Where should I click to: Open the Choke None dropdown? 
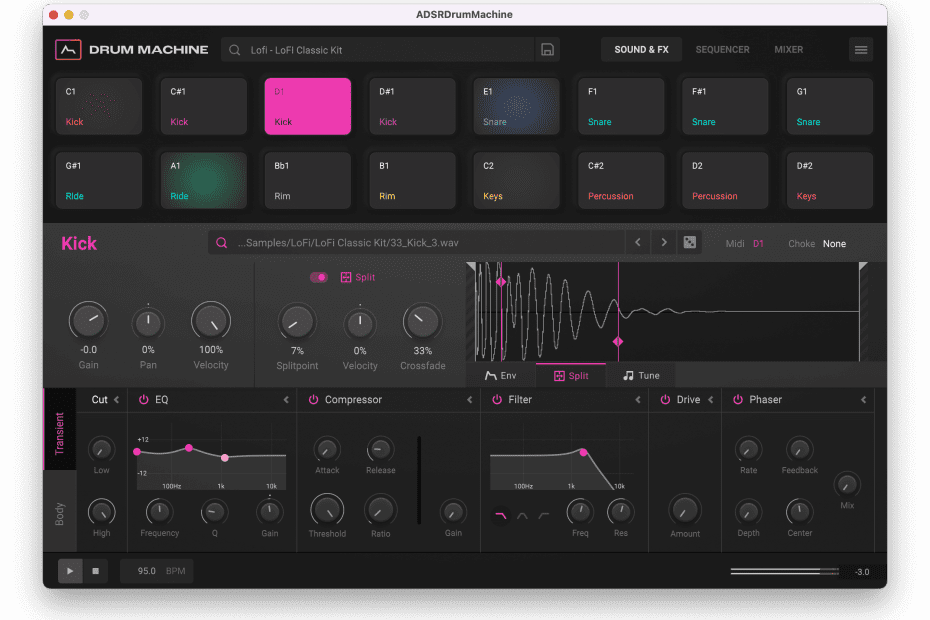coord(833,244)
